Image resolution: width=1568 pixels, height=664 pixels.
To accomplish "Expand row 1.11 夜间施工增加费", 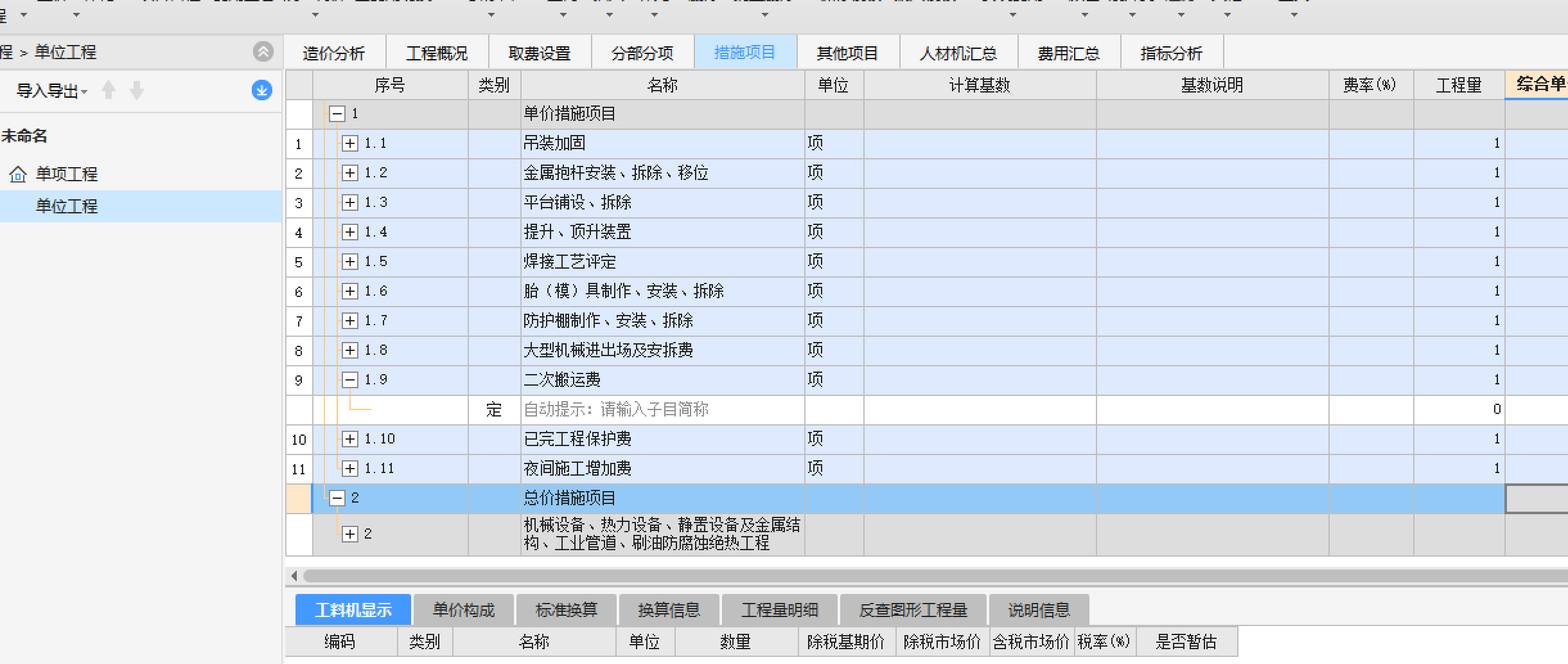I will click(x=350, y=469).
